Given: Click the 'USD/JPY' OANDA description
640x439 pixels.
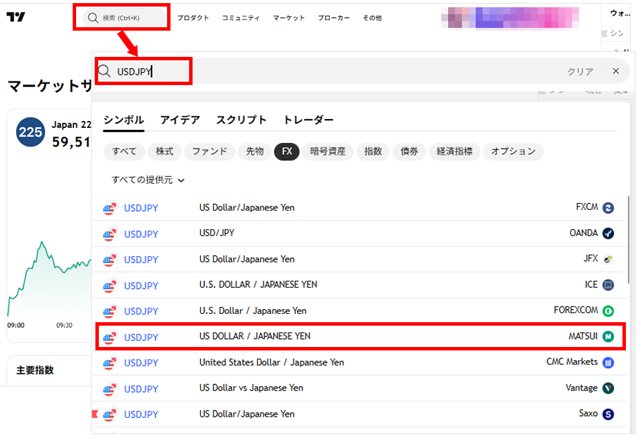Looking at the screenshot, I should coord(217,233).
